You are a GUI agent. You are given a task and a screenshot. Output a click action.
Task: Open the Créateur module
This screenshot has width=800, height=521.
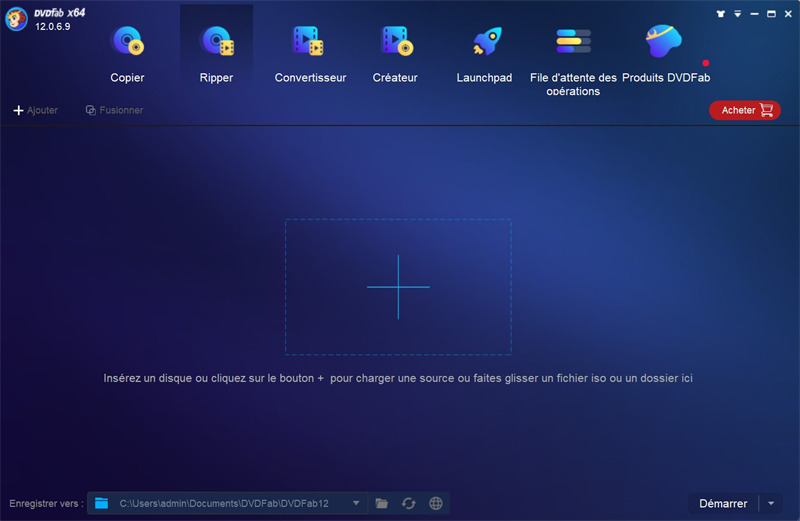[395, 54]
